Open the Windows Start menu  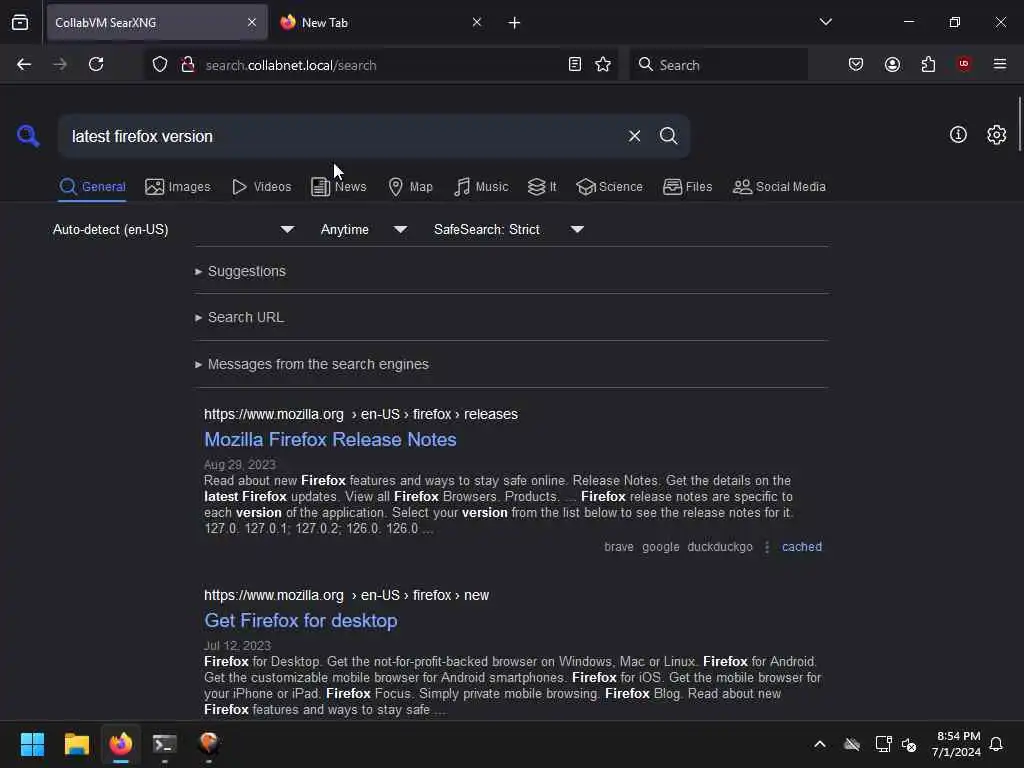(32, 744)
